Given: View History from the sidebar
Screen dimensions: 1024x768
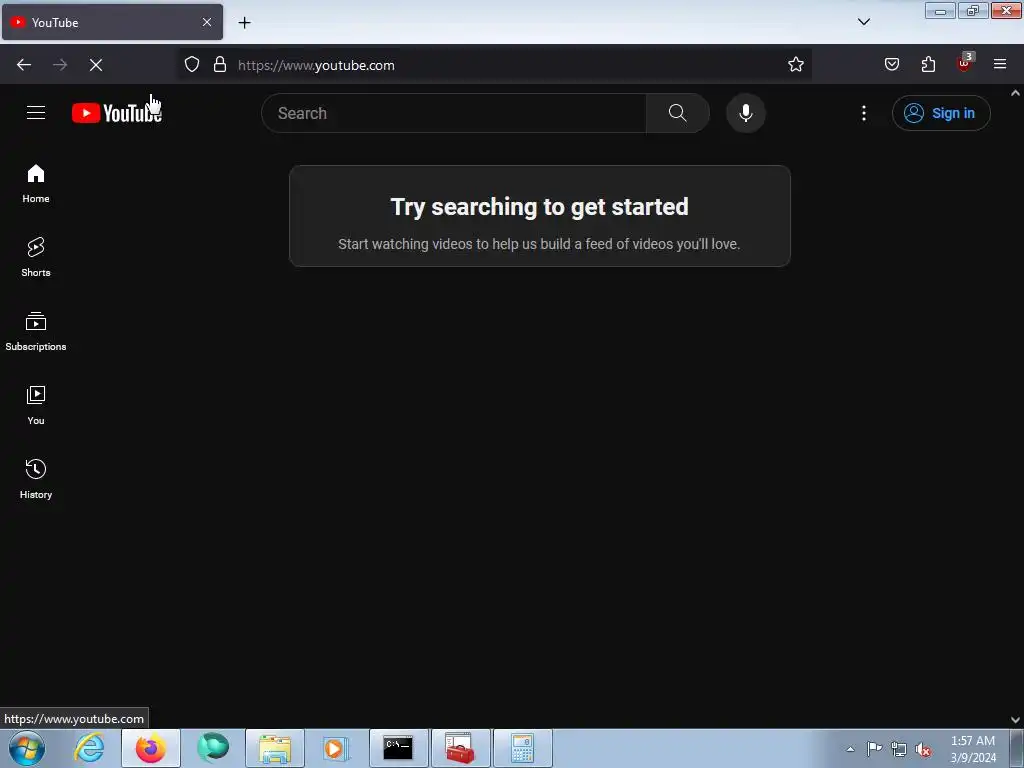Looking at the screenshot, I should click(36, 479).
